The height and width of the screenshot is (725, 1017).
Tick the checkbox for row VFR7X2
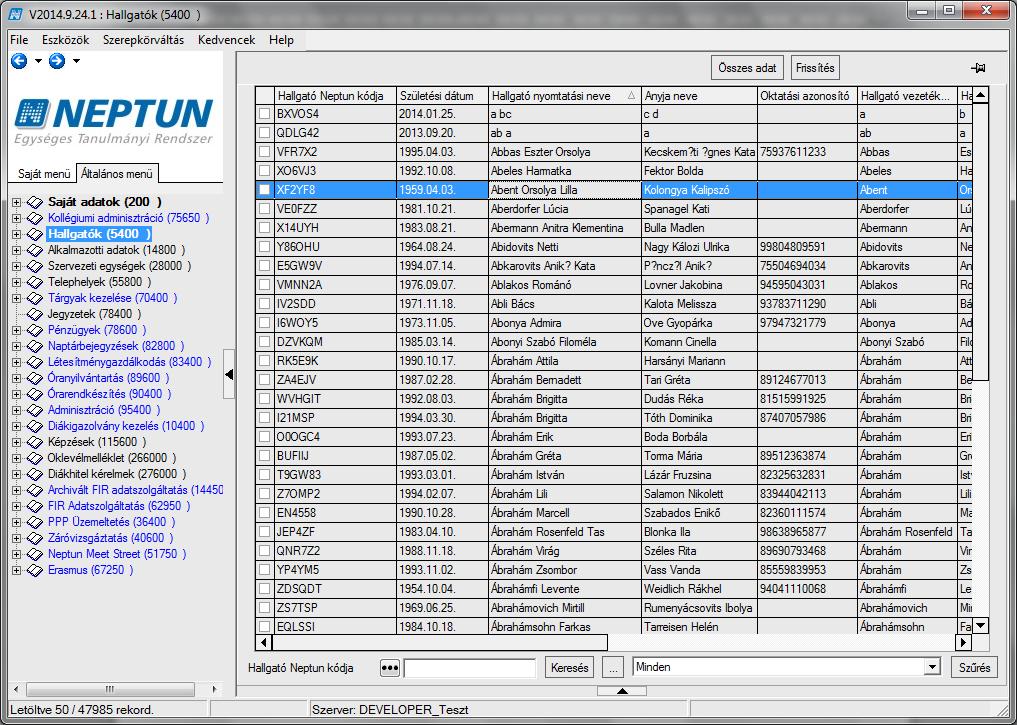(x=265, y=152)
